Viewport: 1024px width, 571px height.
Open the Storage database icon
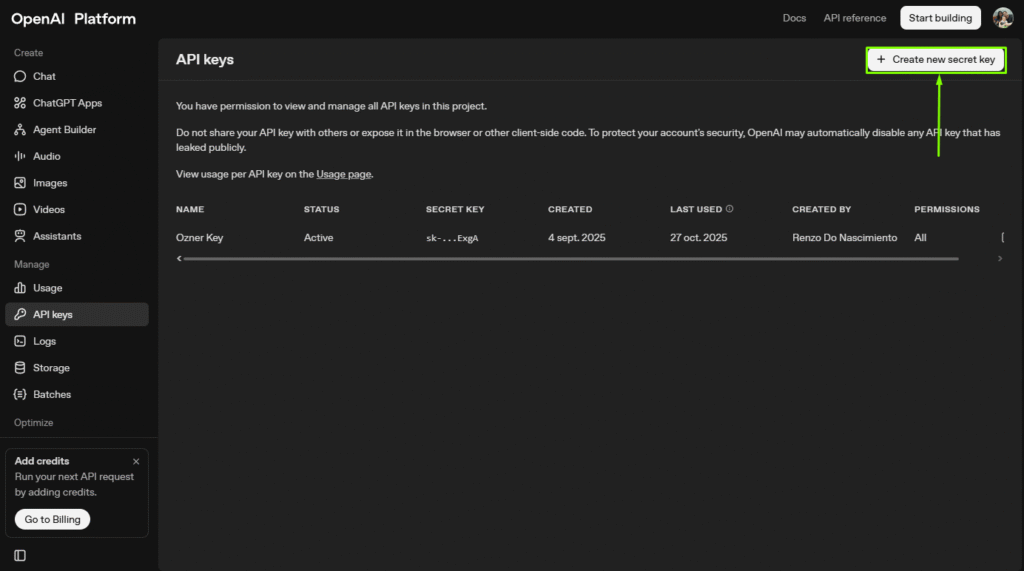click(x=20, y=368)
